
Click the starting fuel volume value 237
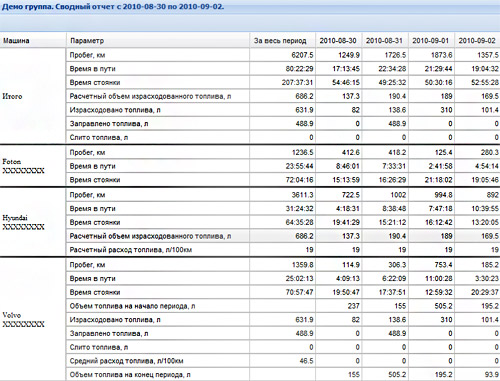click(x=353, y=306)
